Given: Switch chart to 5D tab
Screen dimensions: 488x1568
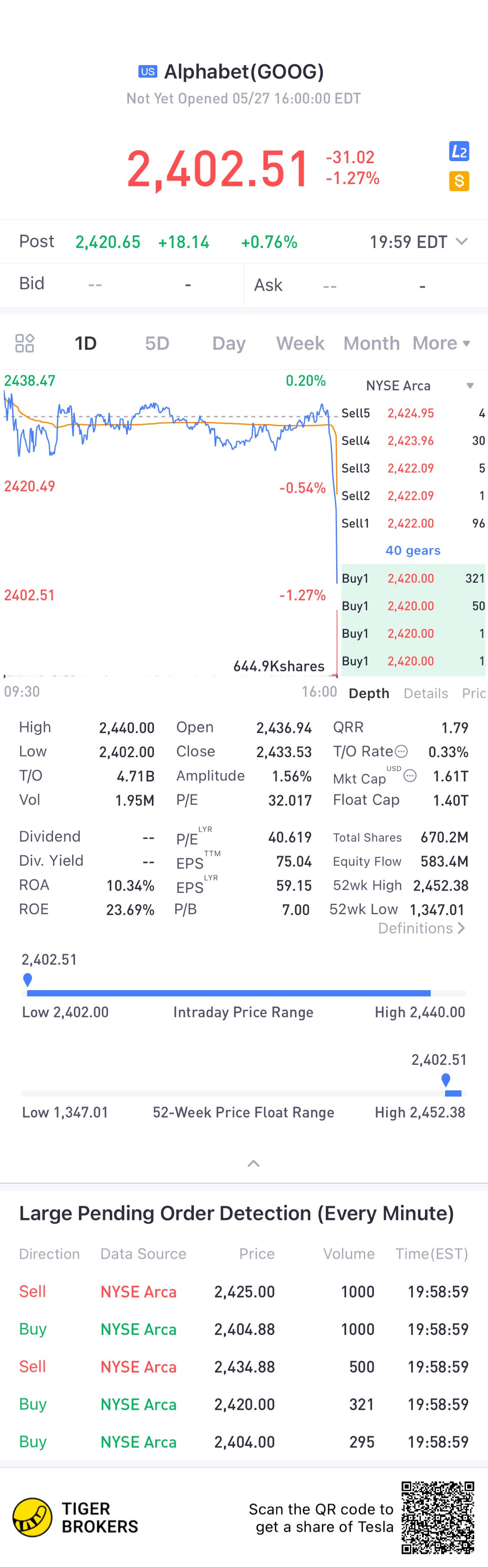Looking at the screenshot, I should (157, 343).
